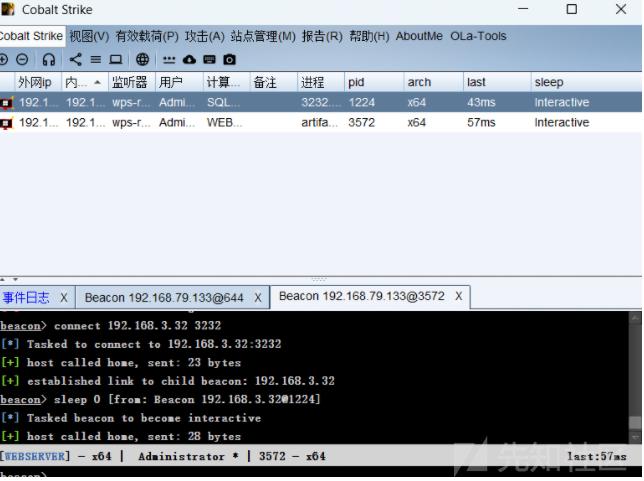The height and width of the screenshot is (481, 644).
Task: Open the OLa-Tools menu
Action: (478, 36)
